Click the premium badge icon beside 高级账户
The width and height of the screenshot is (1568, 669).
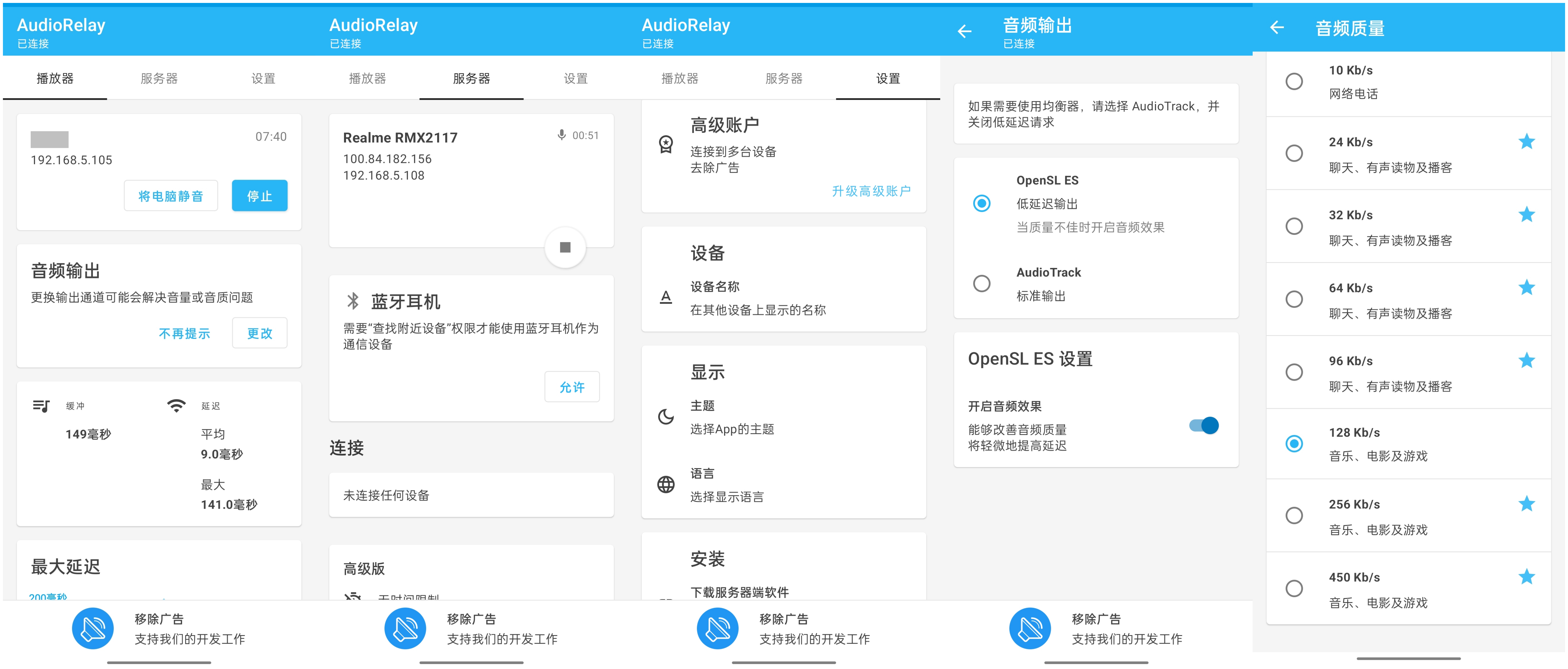666,144
